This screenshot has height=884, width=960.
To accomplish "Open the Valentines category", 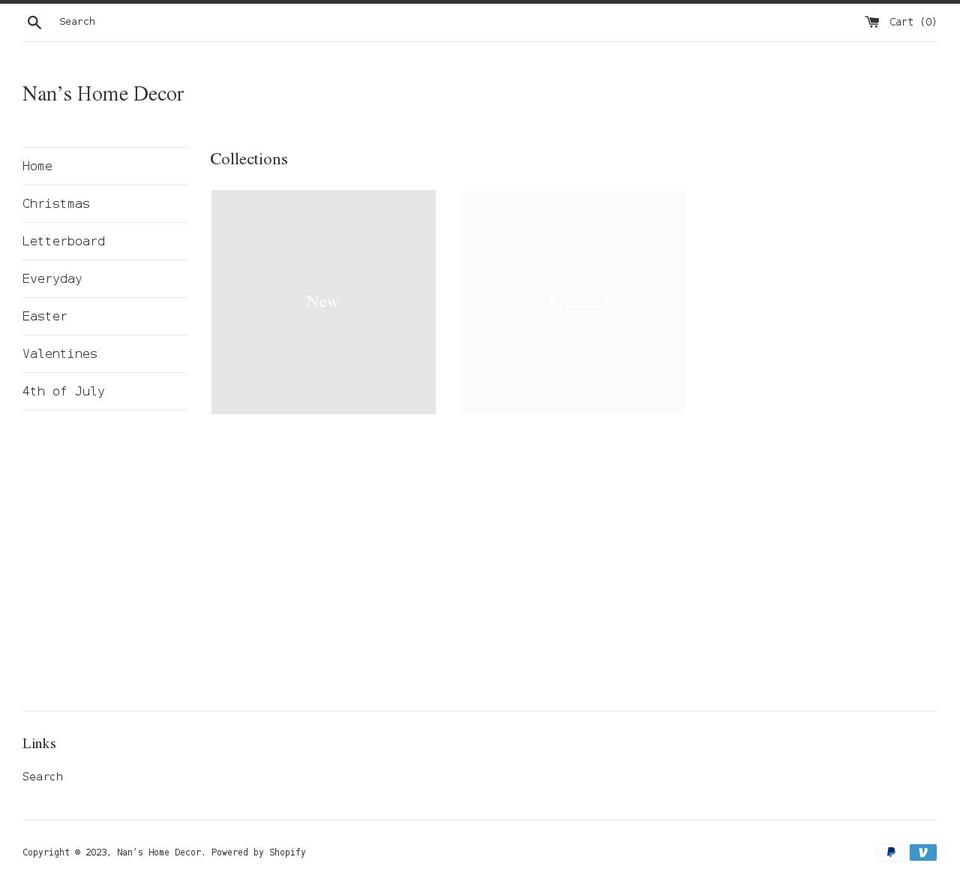I will (59, 353).
